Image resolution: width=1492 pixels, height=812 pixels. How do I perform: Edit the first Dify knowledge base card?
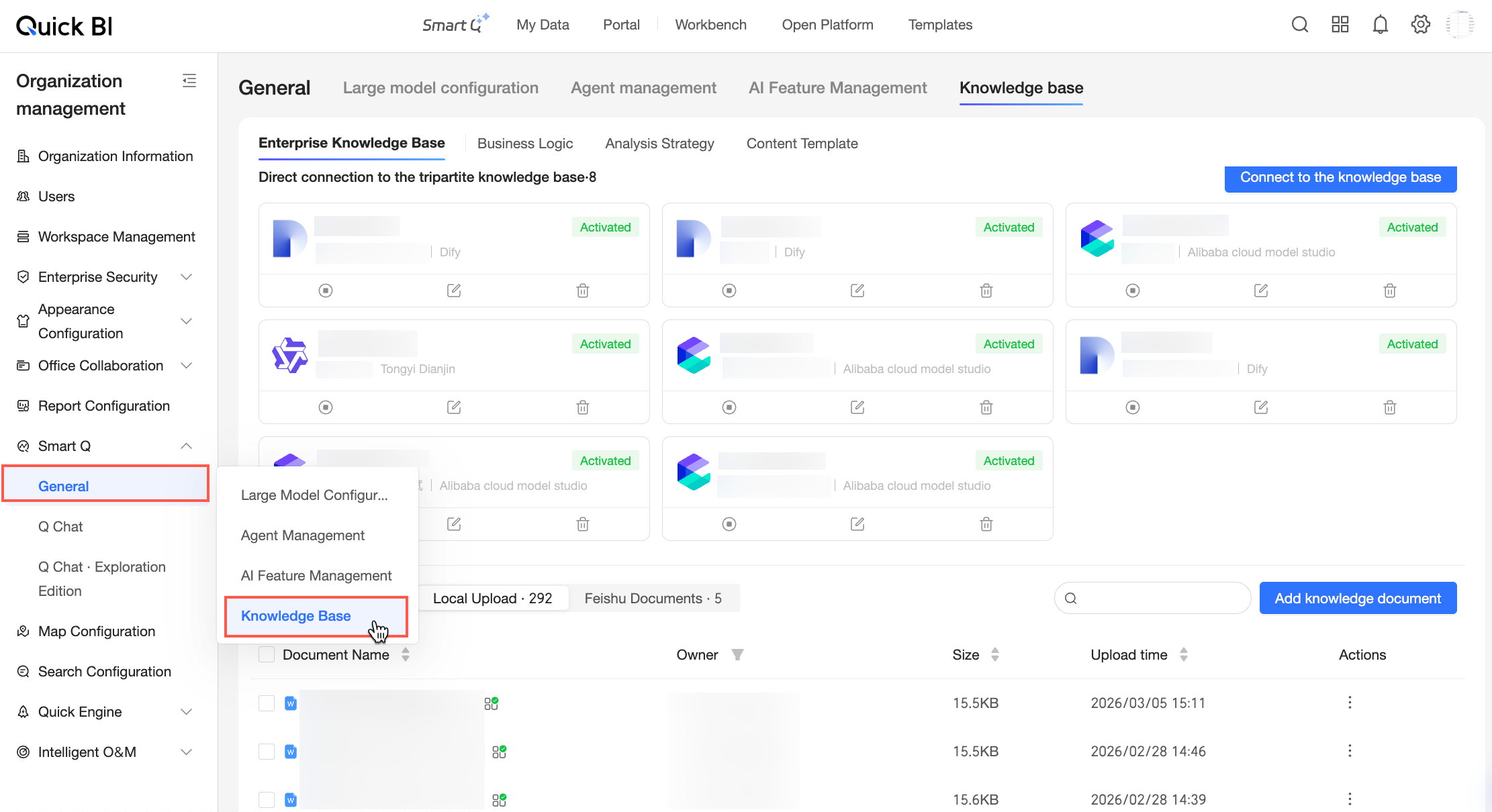coord(454,291)
